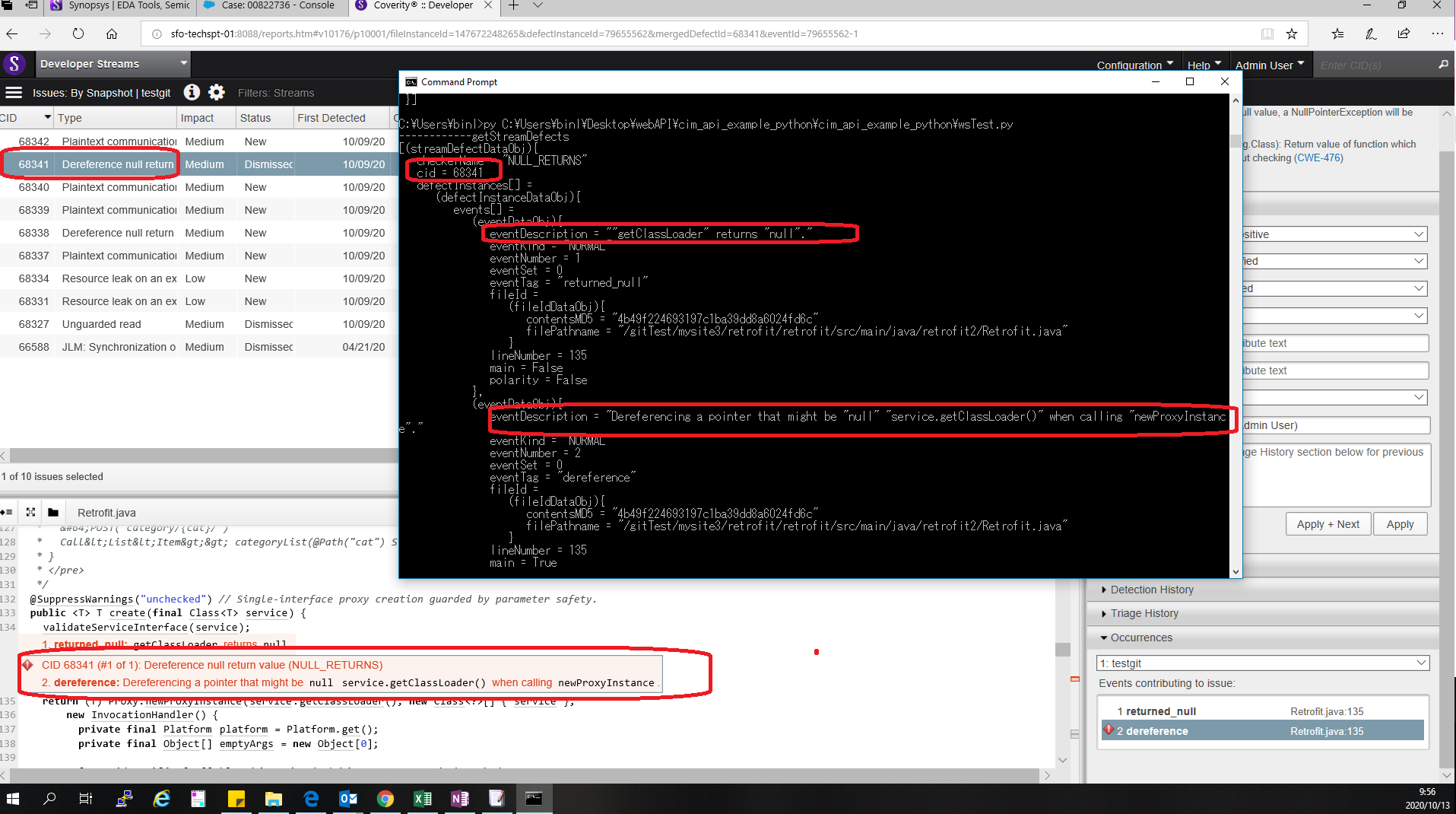Click the folder icon beside Retrofit.java
Screen dimensions: 1456x814
53,512
